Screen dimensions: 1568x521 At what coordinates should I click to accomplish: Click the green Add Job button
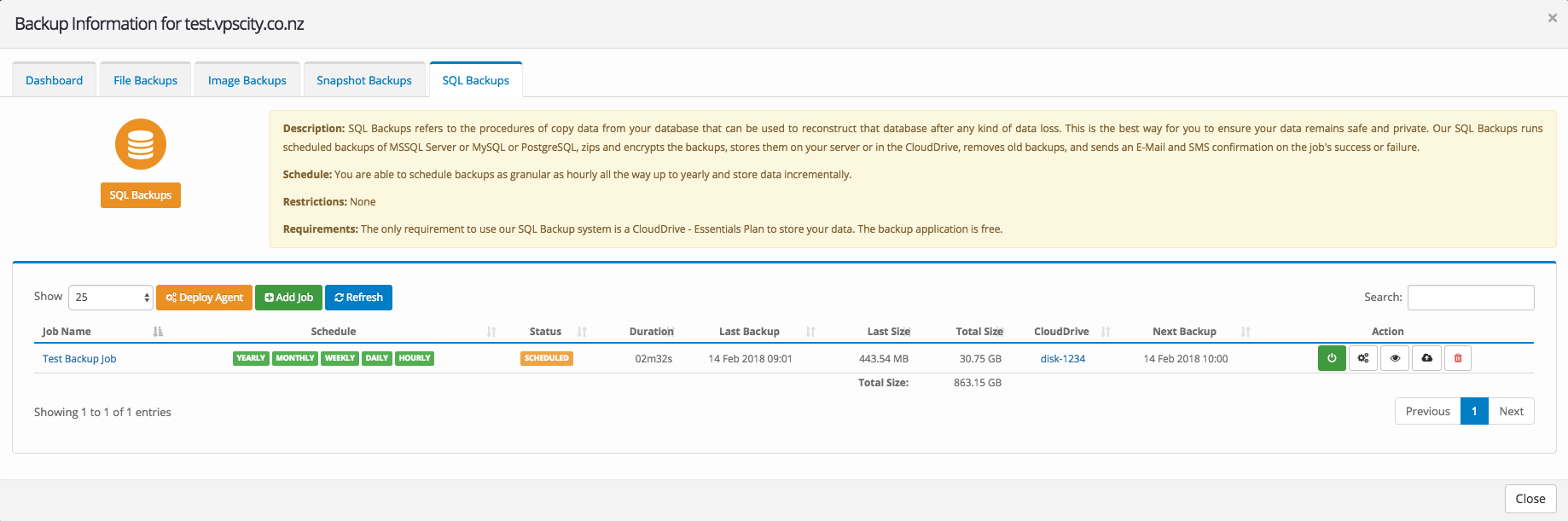289,298
